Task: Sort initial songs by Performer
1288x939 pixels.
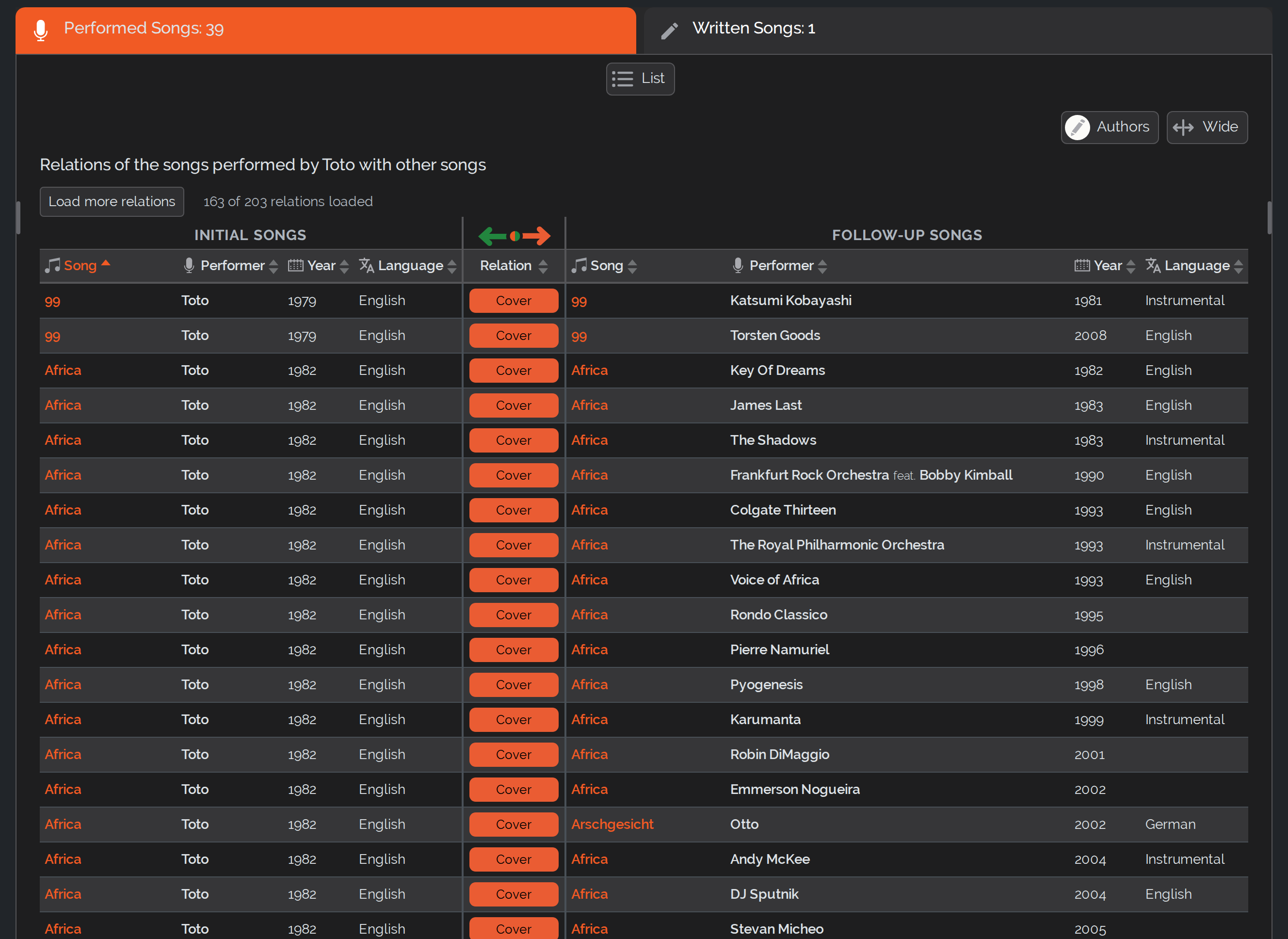Action: pos(232,265)
